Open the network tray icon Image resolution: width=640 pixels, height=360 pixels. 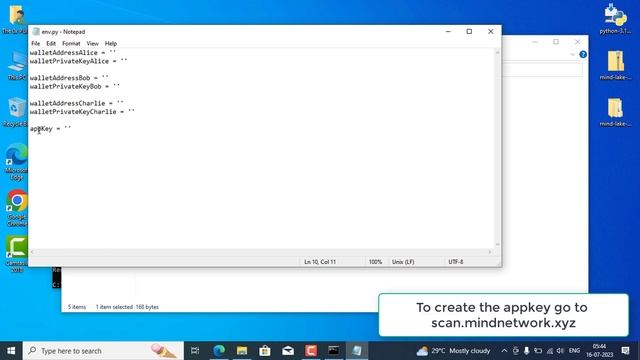[x=549, y=351]
